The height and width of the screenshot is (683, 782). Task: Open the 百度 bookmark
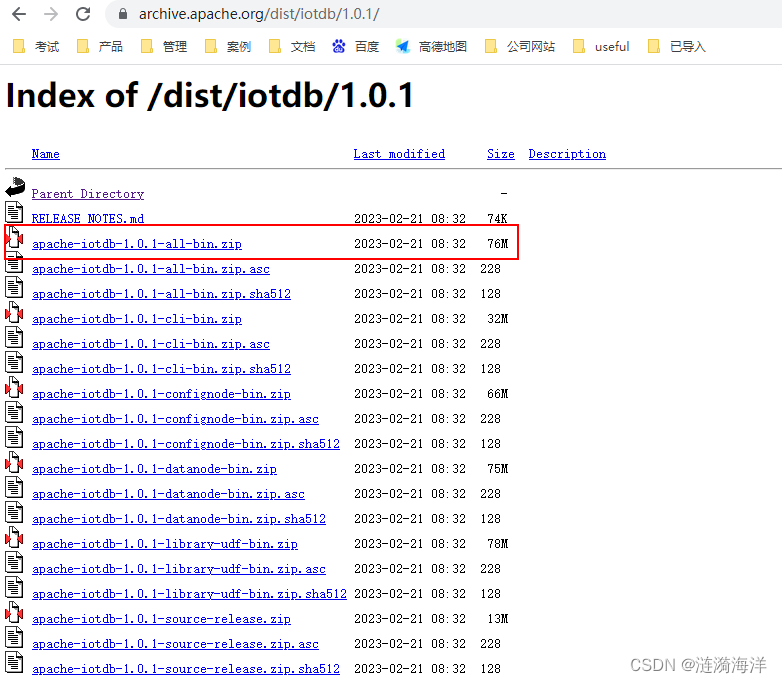pyautogui.click(x=356, y=46)
